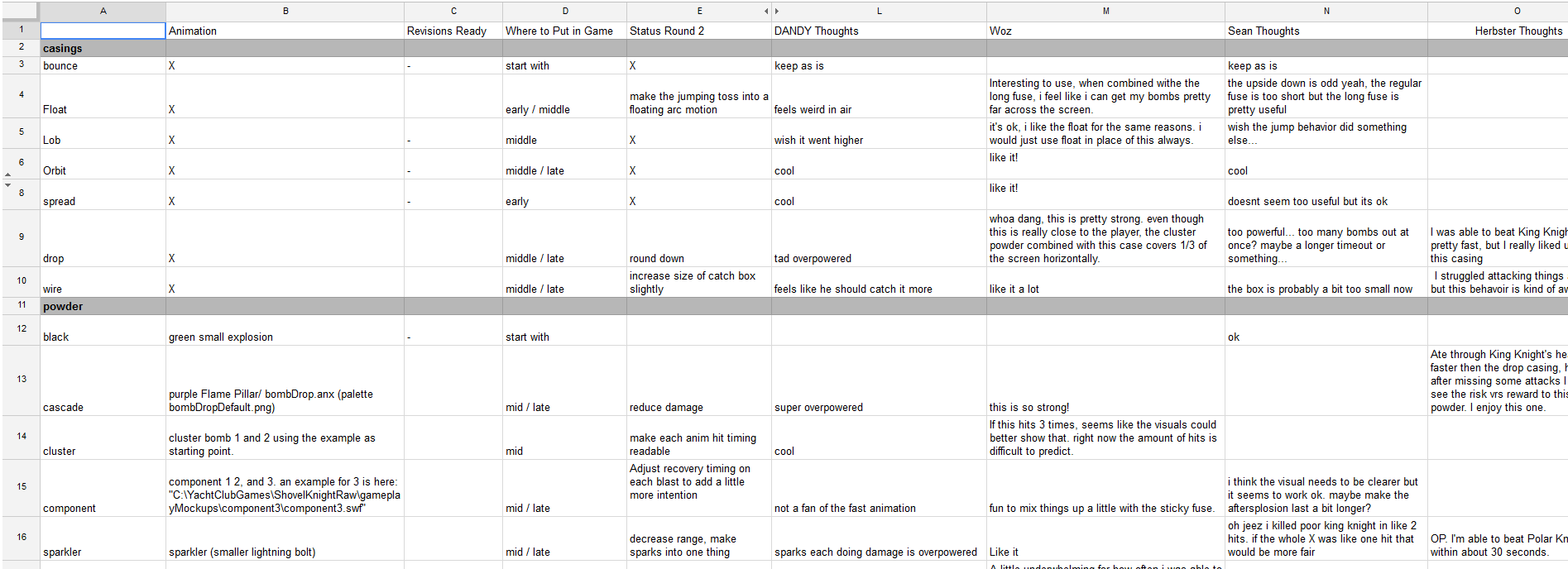Click the 'casings' section cell
This screenshot has width=1568, height=569.
tap(103, 48)
